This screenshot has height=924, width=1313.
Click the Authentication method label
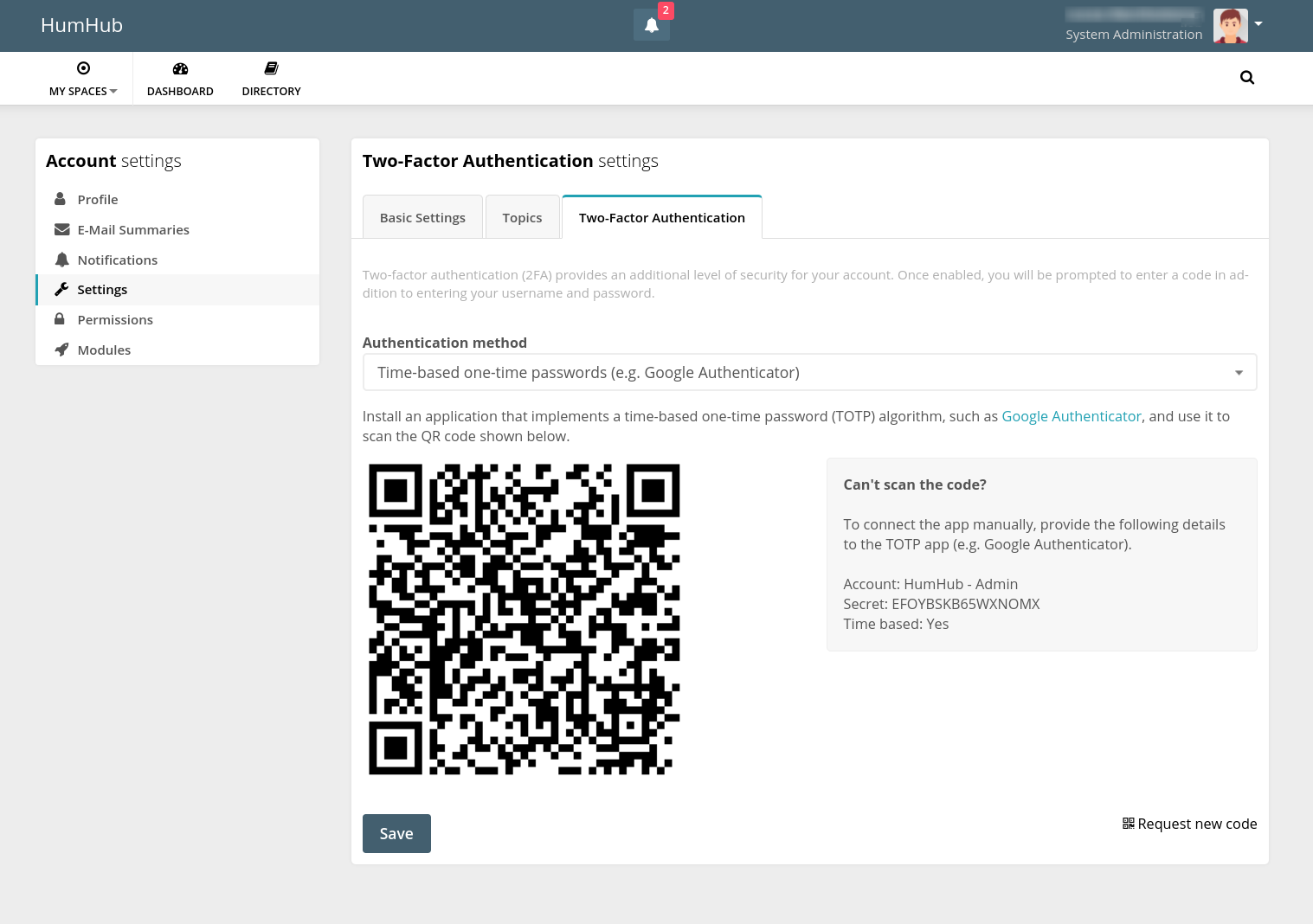[445, 343]
